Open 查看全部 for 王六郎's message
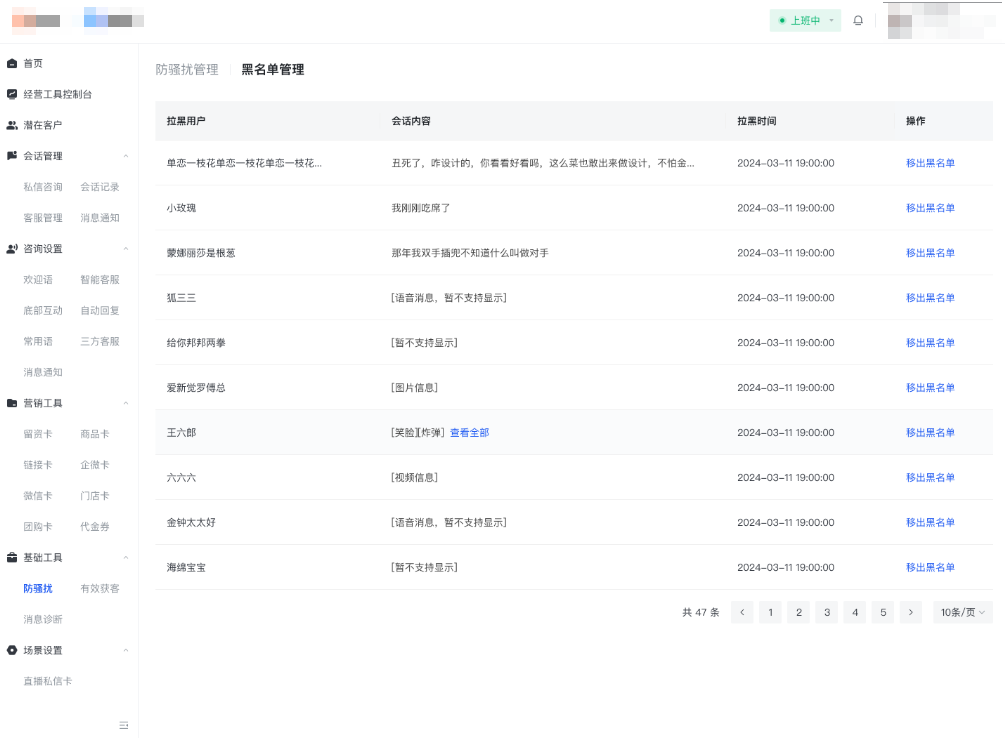This screenshot has width=1005, height=738. pyautogui.click(x=469, y=432)
